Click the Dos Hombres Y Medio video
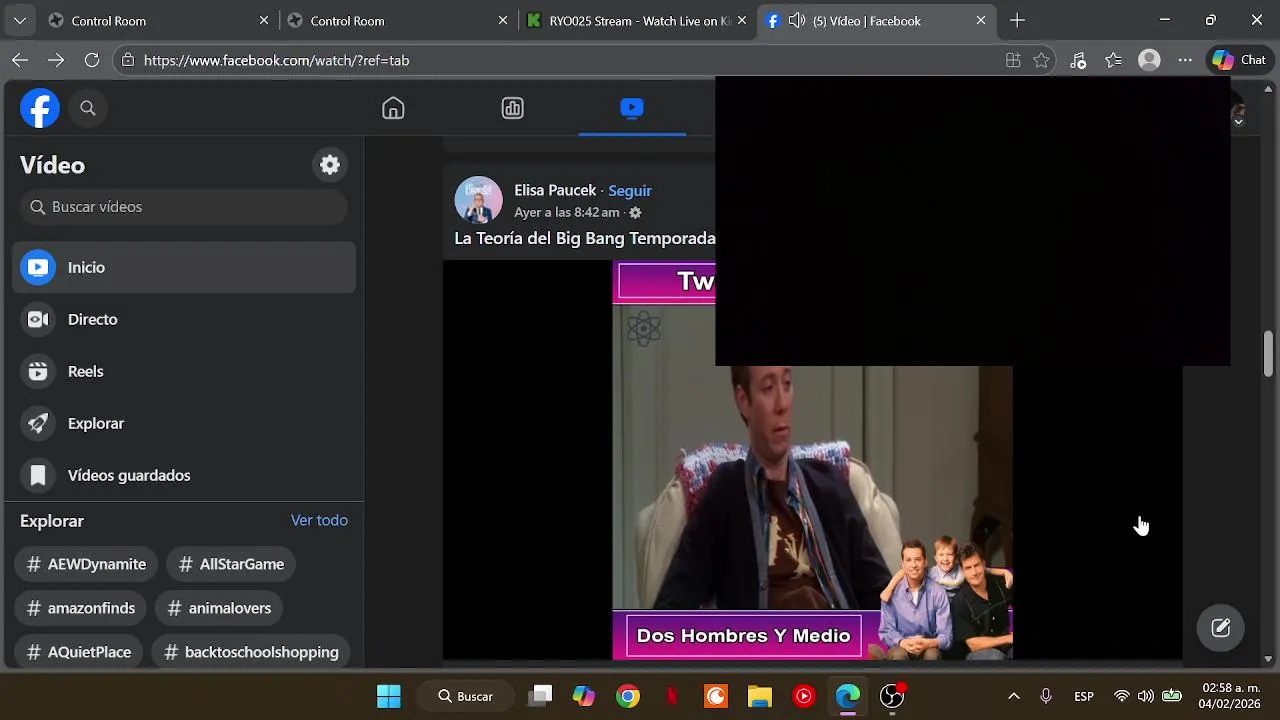 tap(812, 460)
